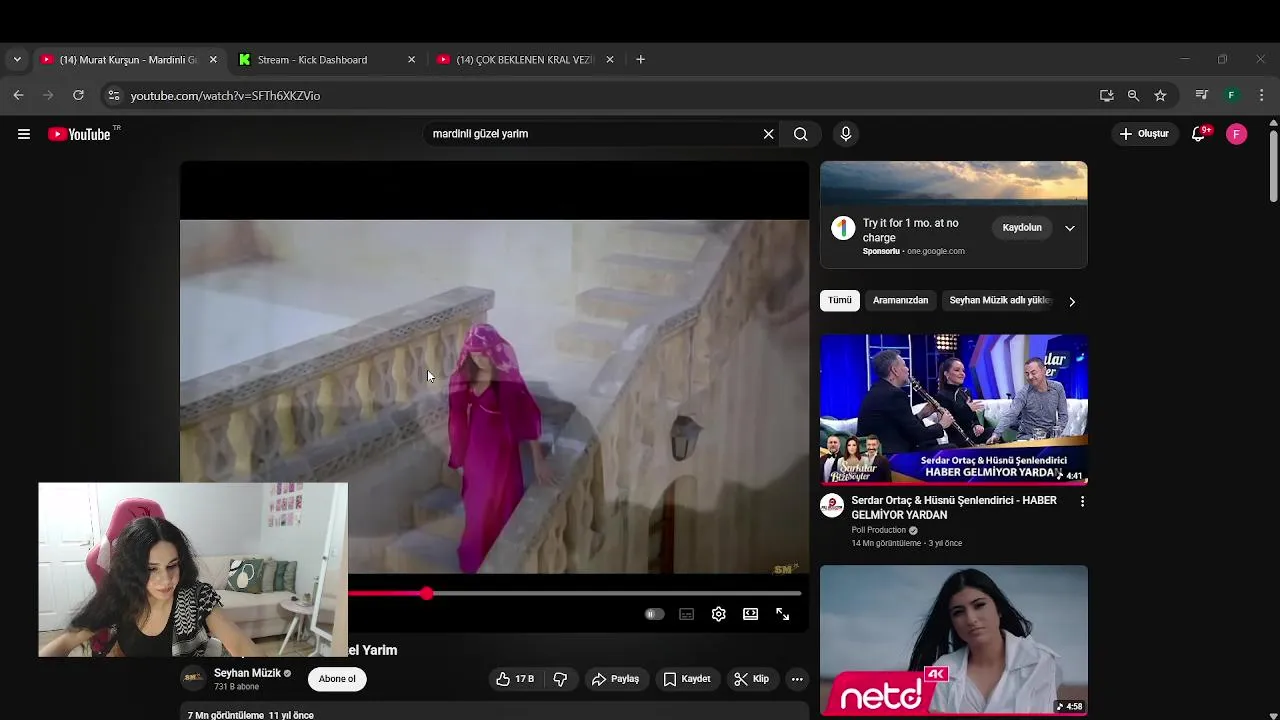
Task: Switch to ÇOK BEKLENEN KRAL tab
Action: tap(524, 60)
